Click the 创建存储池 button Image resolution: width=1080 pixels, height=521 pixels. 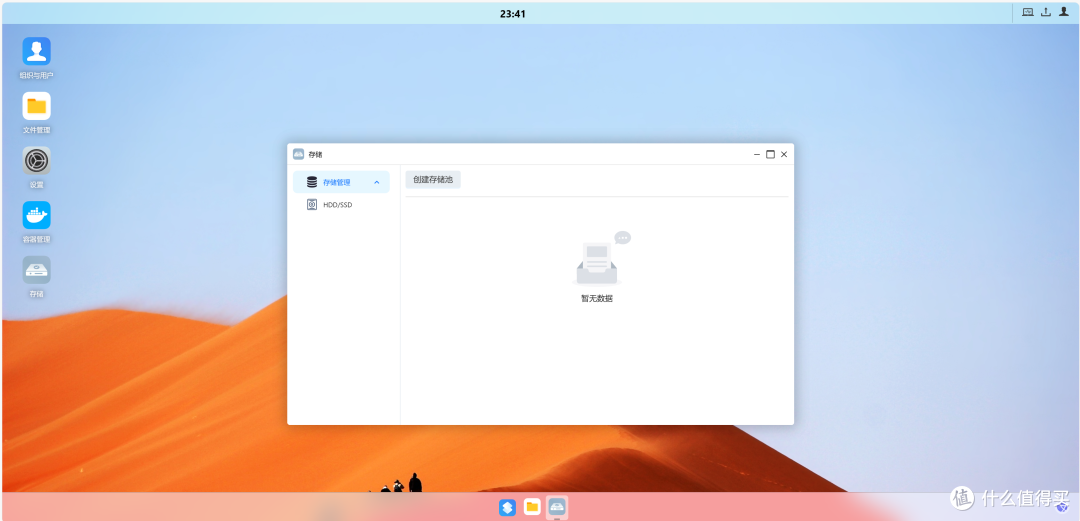(433, 180)
